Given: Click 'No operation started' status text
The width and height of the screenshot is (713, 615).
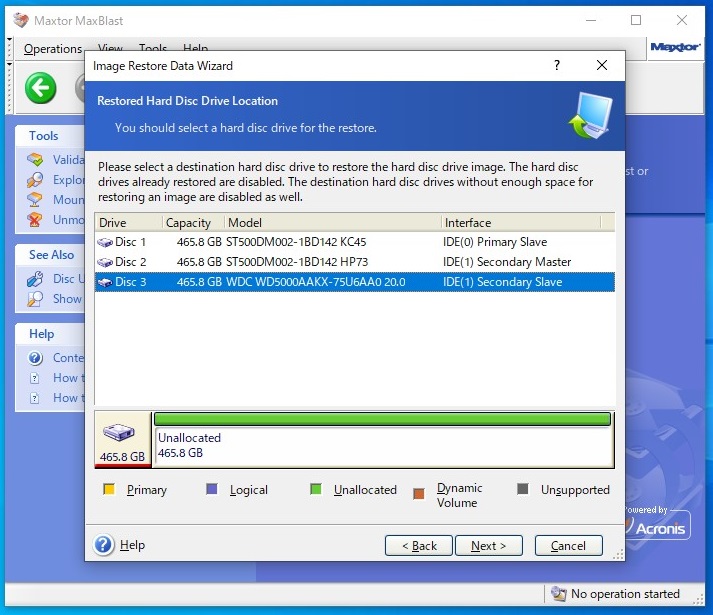Looking at the screenshot, I should tap(625, 594).
